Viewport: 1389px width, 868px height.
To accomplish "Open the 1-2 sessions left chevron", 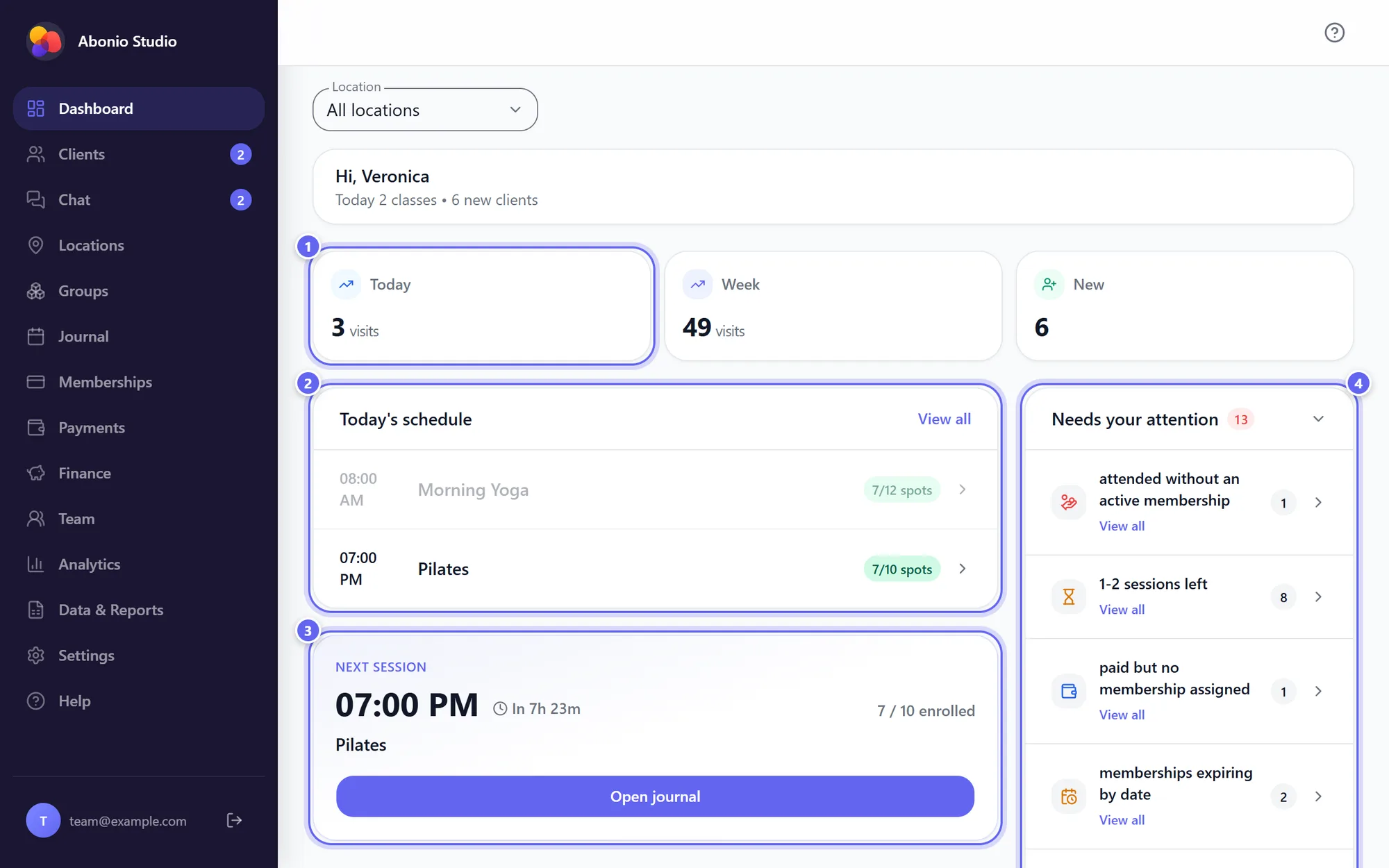I will click(x=1318, y=596).
